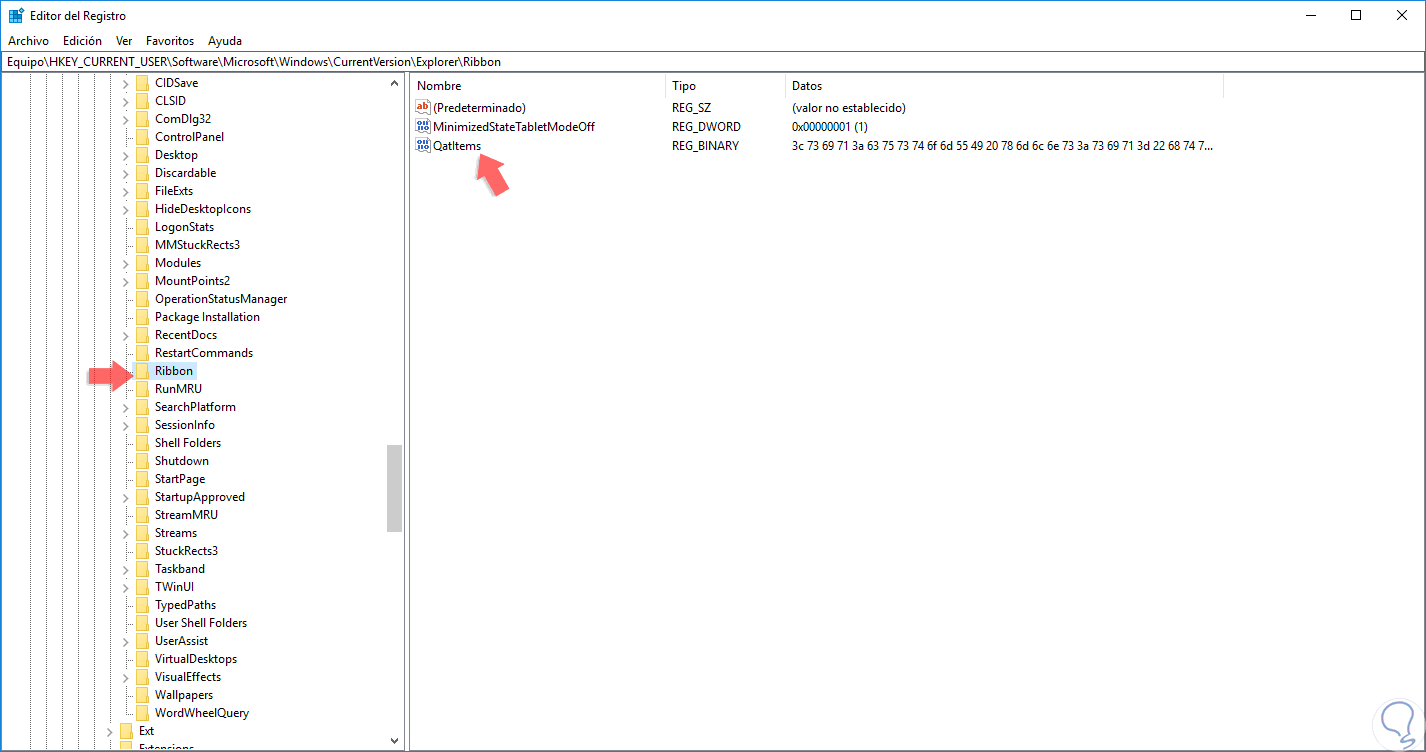This screenshot has height=752, width=1426.
Task: Select the RestartCommands key label
Action: 204,353
